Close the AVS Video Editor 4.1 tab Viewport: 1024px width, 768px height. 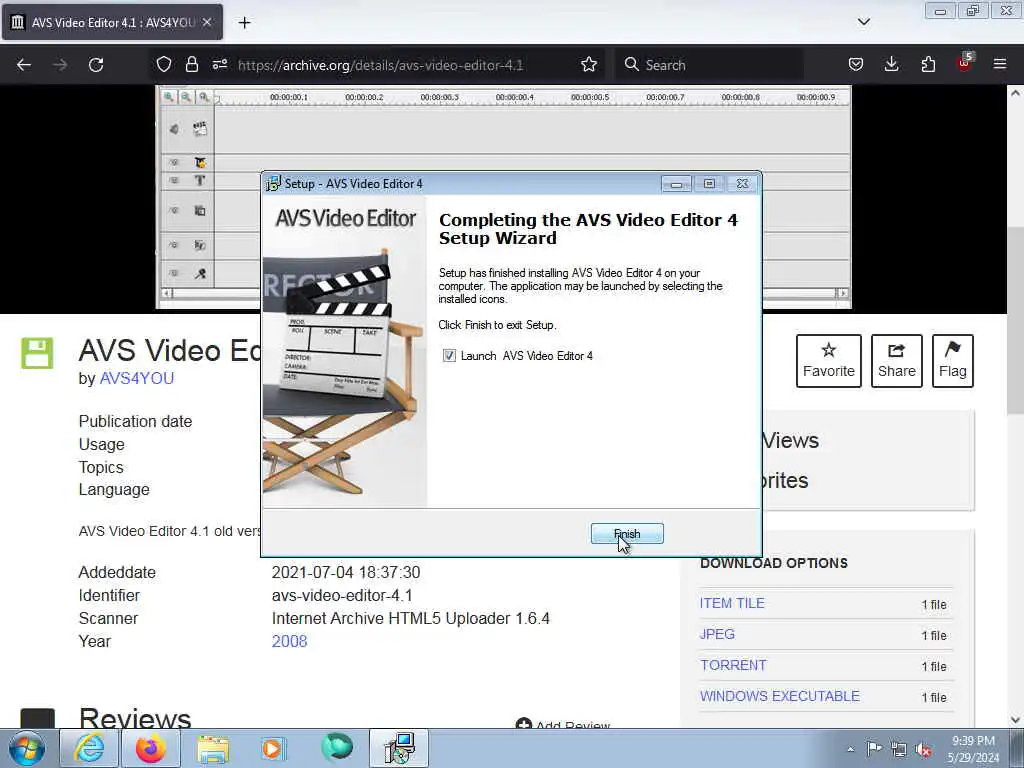coord(206,22)
